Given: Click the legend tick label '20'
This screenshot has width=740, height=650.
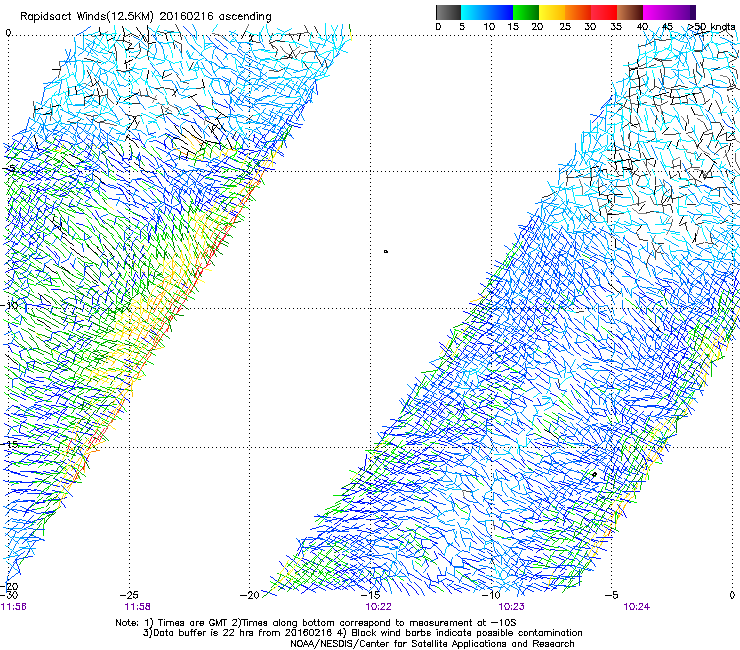Looking at the screenshot, I should (x=537, y=27).
